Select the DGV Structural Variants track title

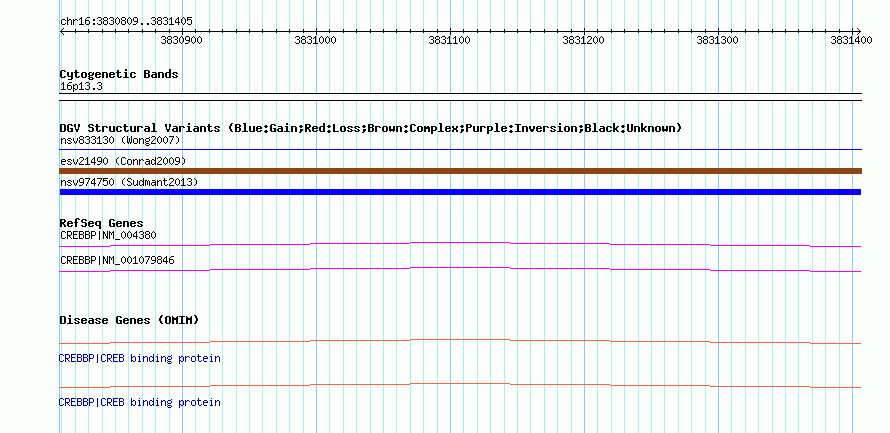click(371, 128)
